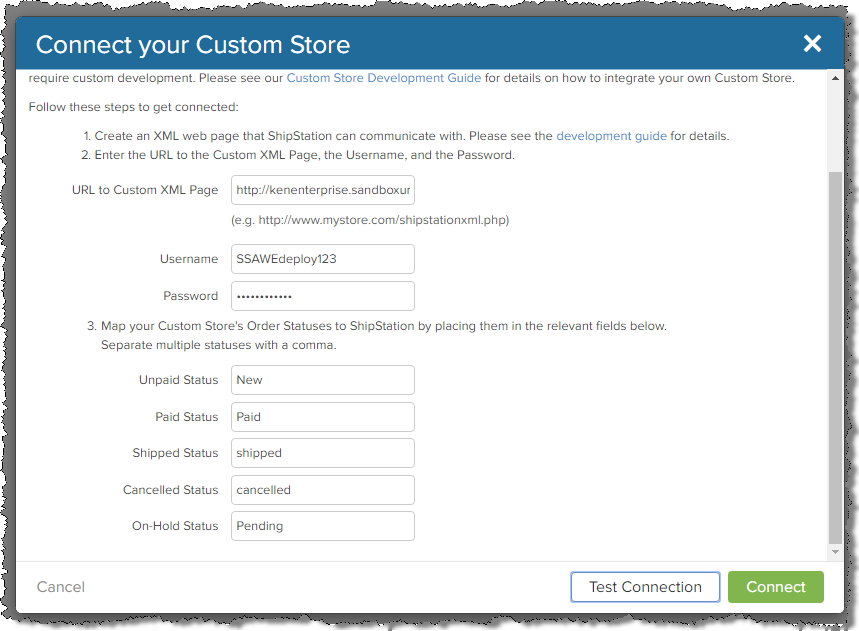Click the scrollbar up arrow
The image size is (859, 631).
(835, 78)
